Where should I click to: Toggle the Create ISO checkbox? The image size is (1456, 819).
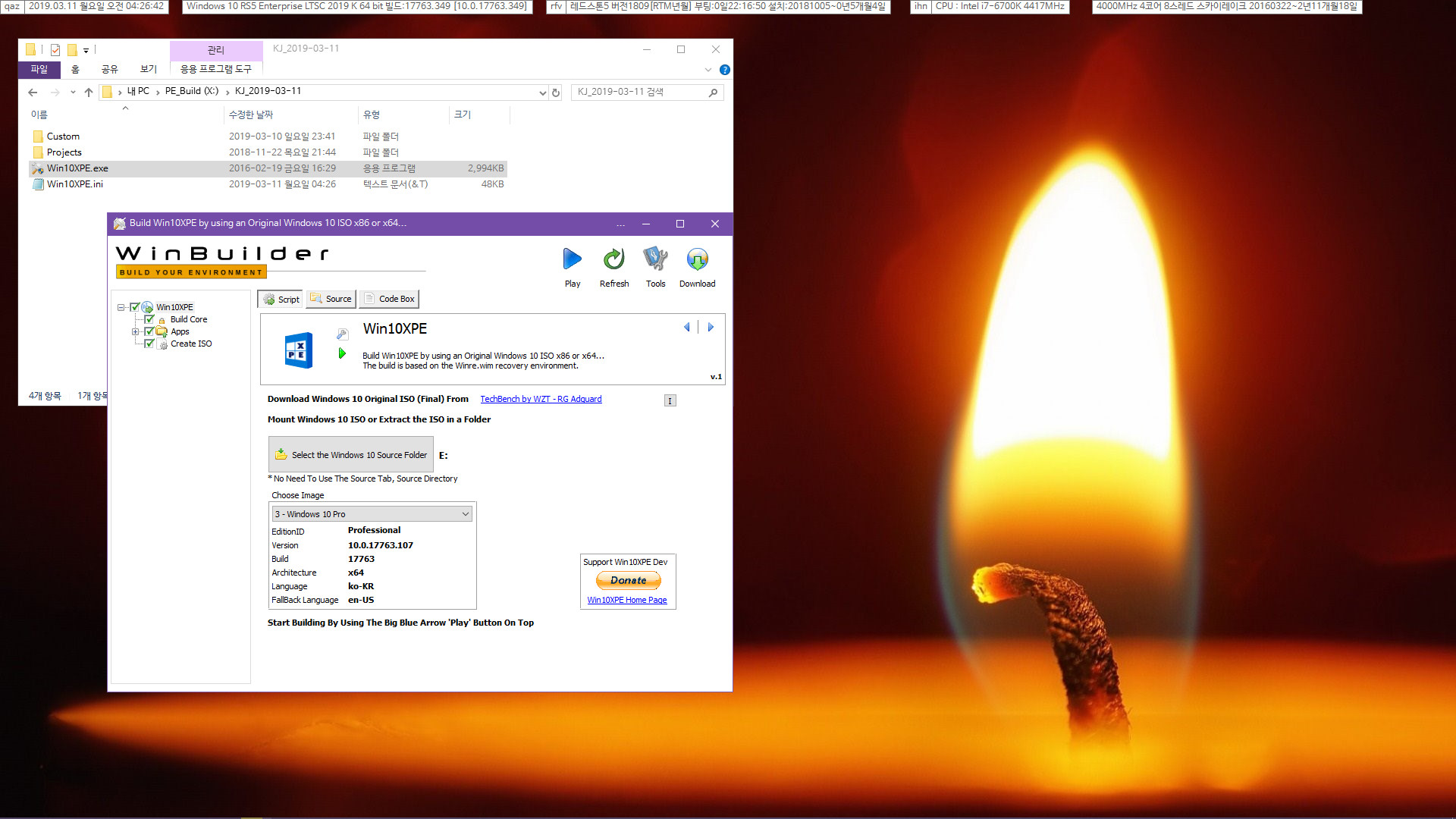click(x=149, y=344)
